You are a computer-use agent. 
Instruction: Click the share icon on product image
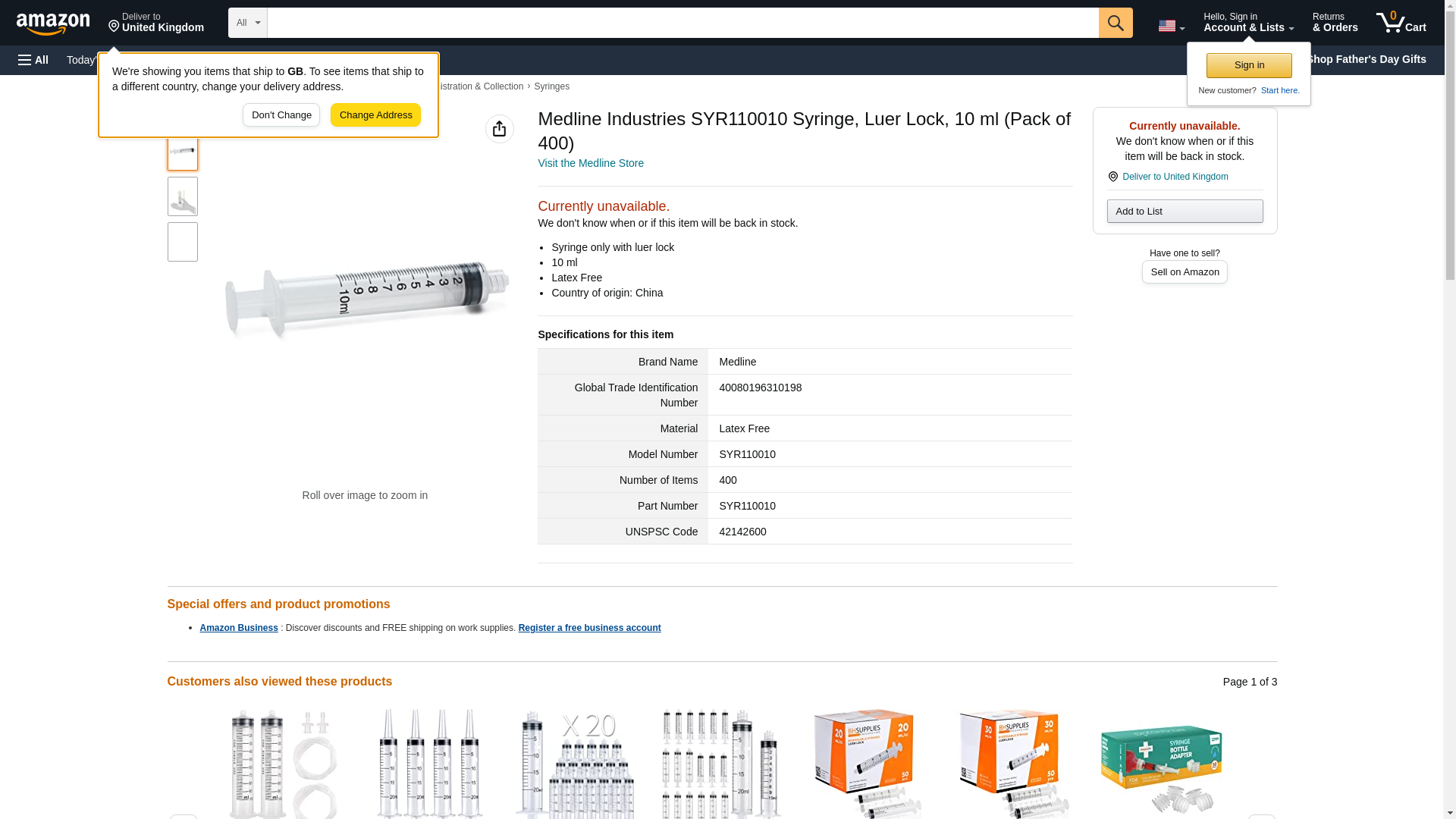click(499, 129)
